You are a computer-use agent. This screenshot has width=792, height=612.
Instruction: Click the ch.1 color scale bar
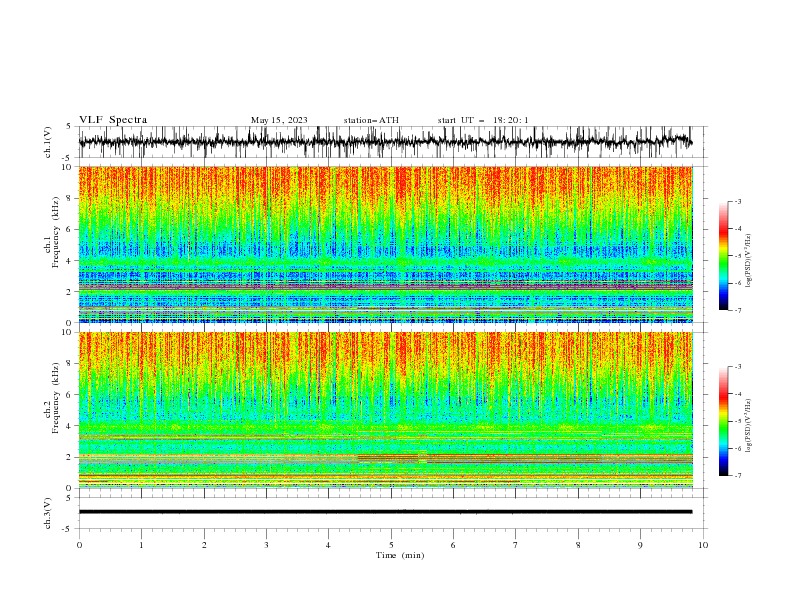(724, 256)
